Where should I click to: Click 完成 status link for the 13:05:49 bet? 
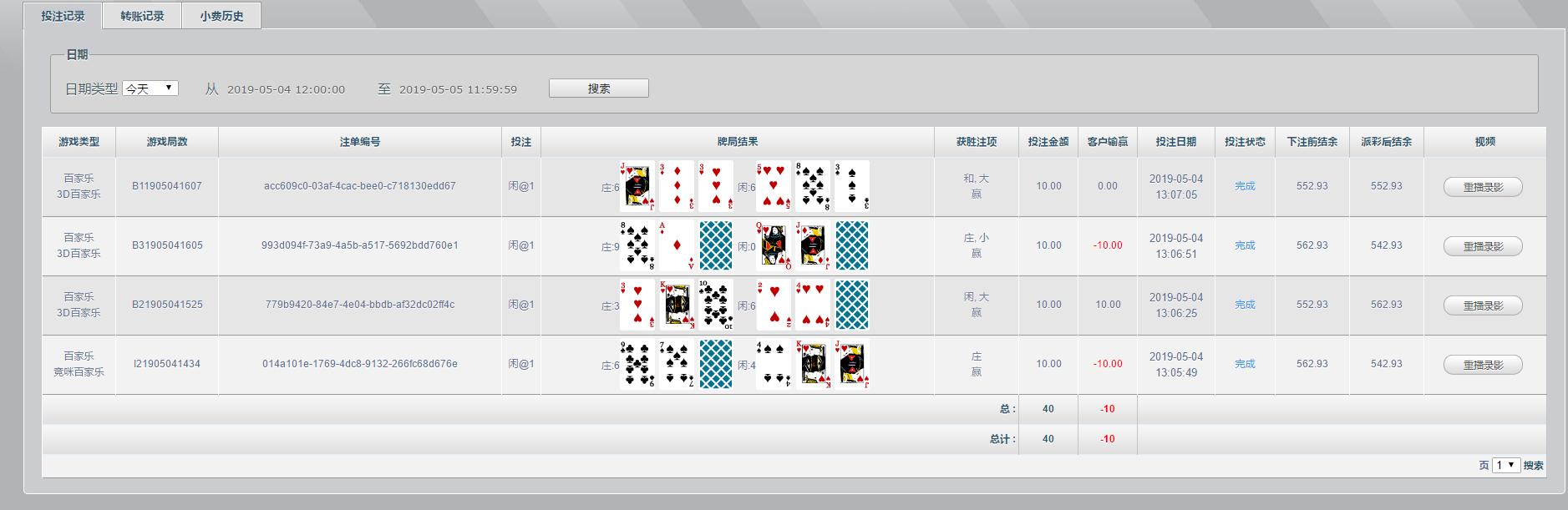point(1245,364)
